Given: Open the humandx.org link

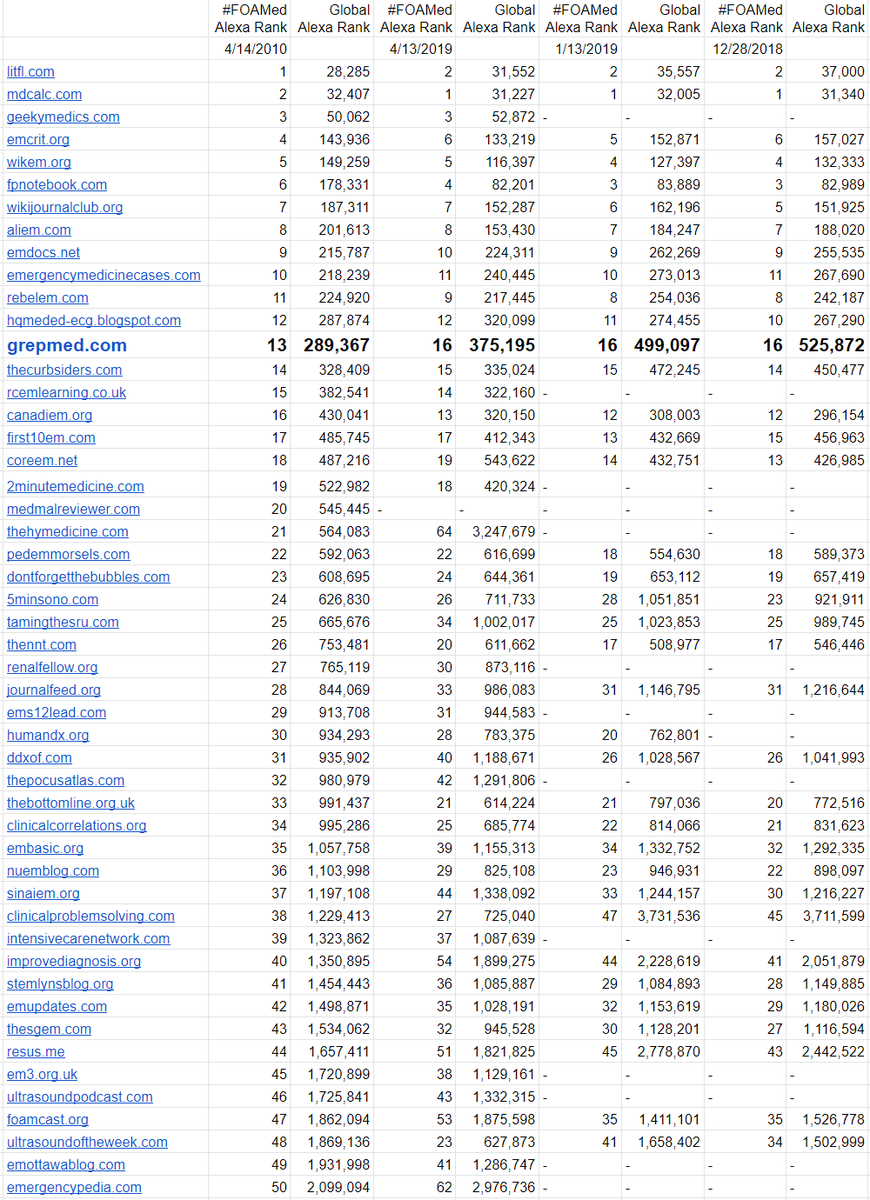Looking at the screenshot, I should [48, 736].
